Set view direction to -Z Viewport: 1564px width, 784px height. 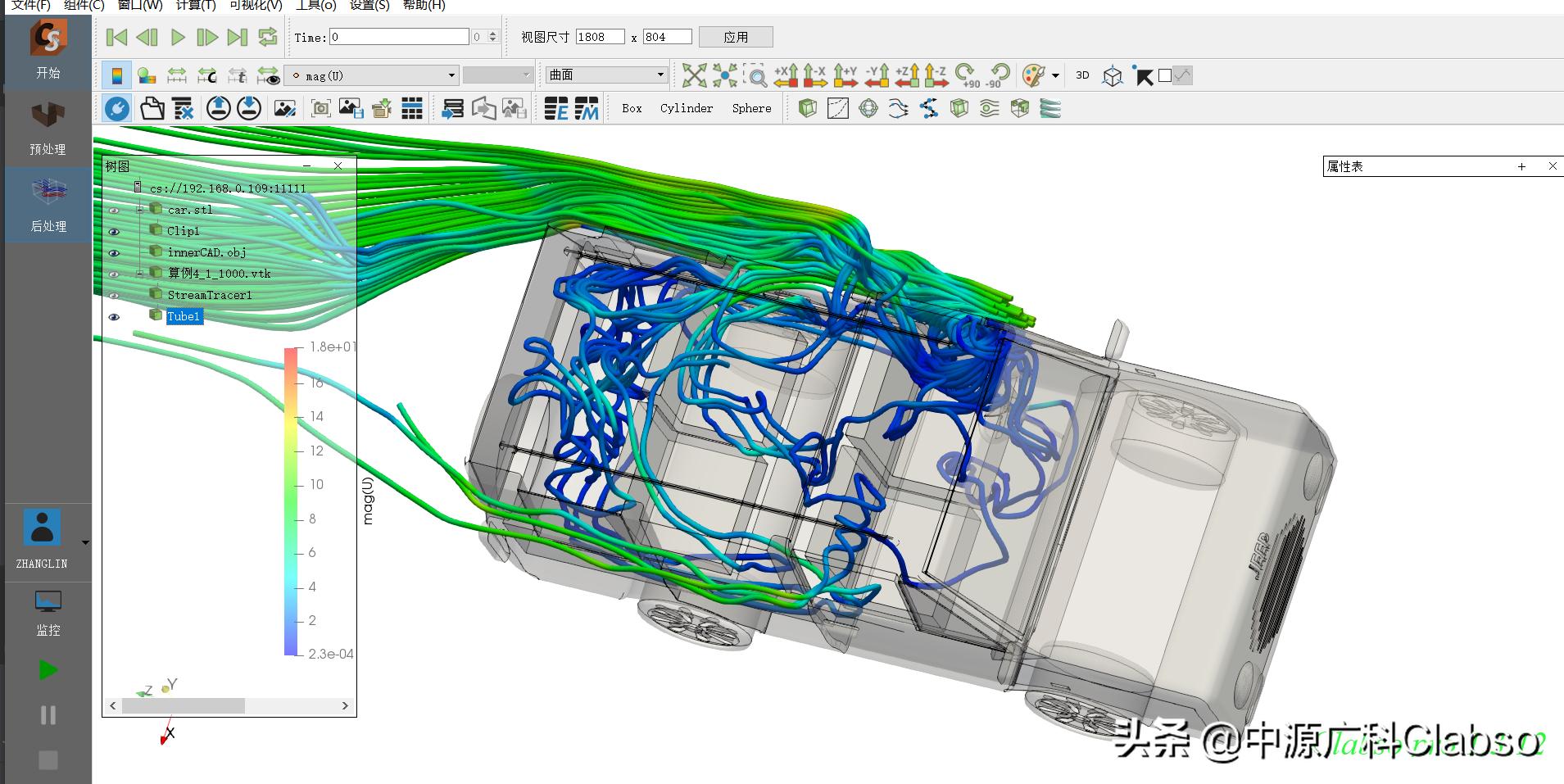936,75
